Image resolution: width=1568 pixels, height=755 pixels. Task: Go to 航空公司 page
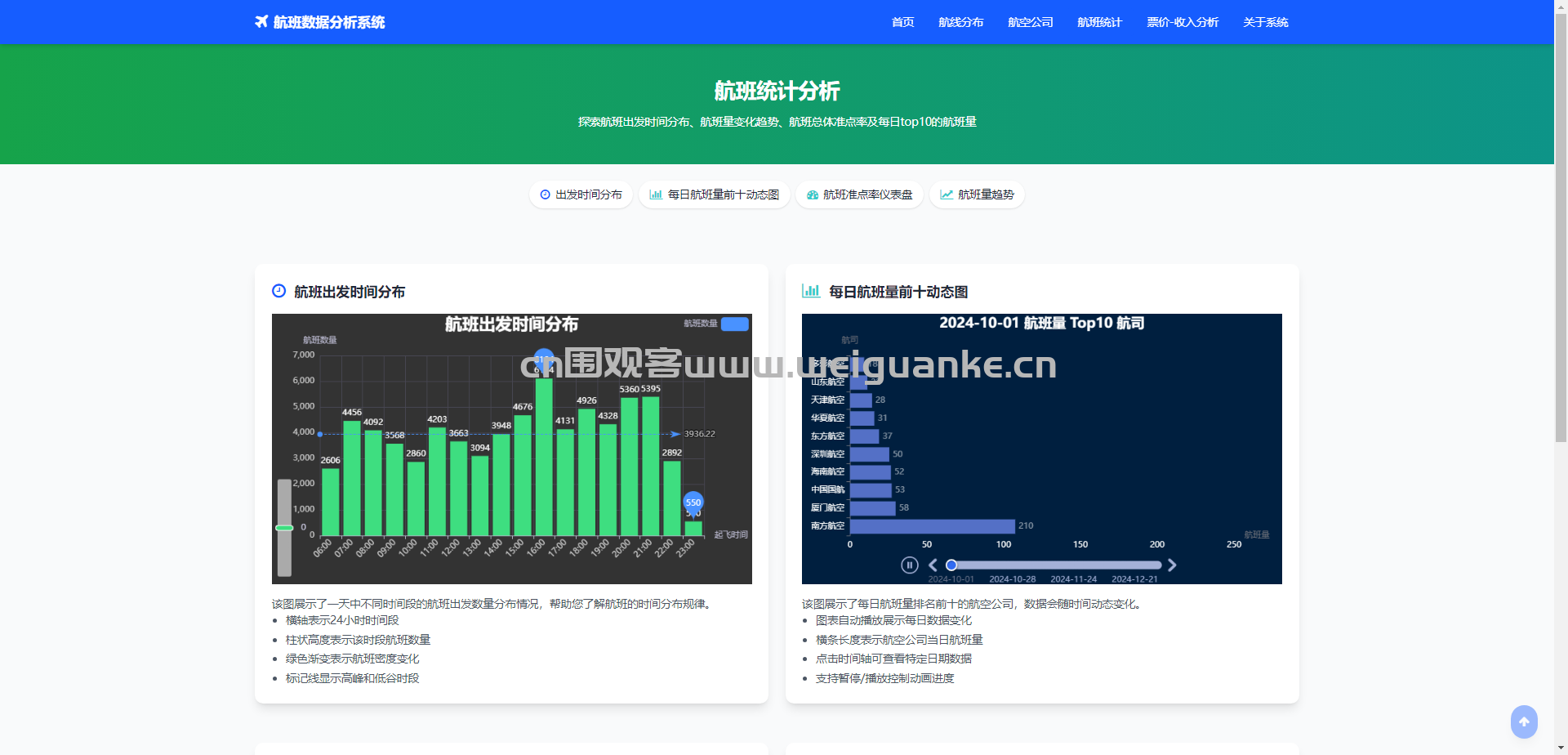[1030, 22]
